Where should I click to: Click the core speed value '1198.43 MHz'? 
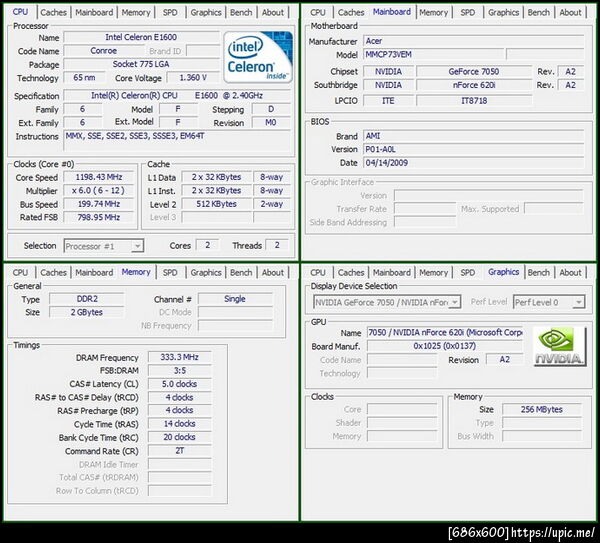(x=99, y=177)
